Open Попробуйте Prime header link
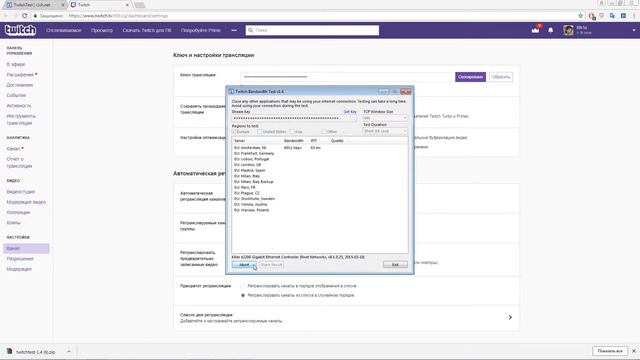The width and height of the screenshot is (640, 360). 201,30
